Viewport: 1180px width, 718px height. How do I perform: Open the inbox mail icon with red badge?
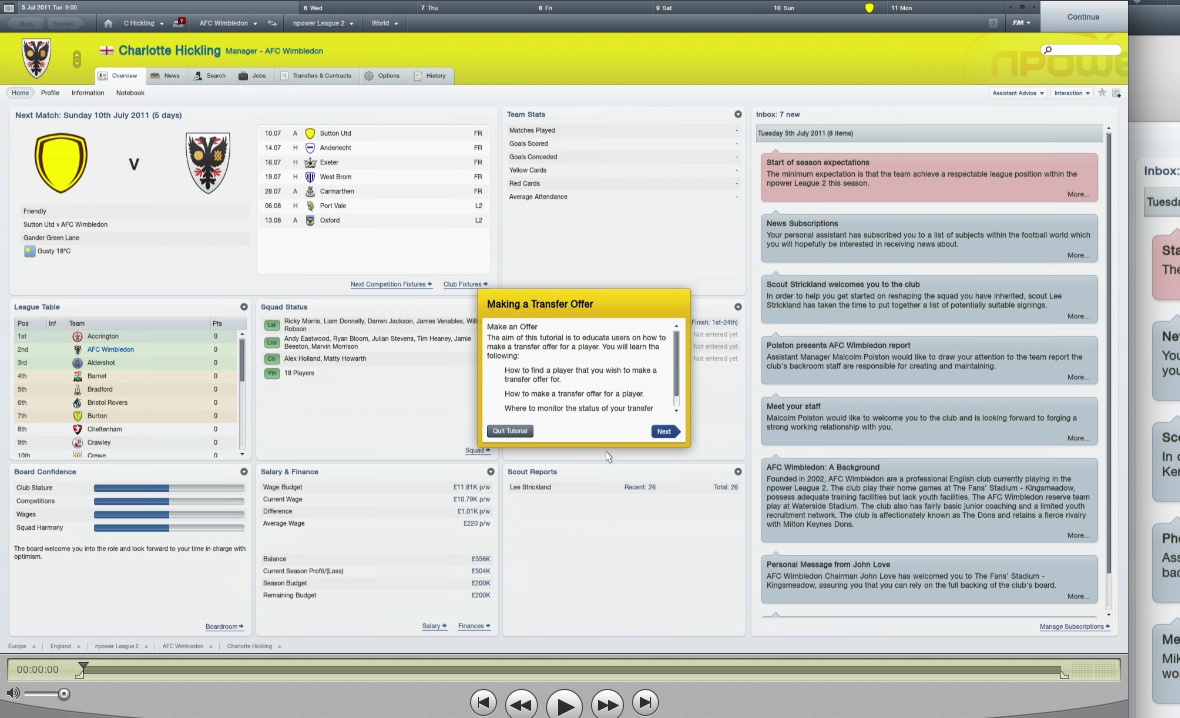[180, 22]
